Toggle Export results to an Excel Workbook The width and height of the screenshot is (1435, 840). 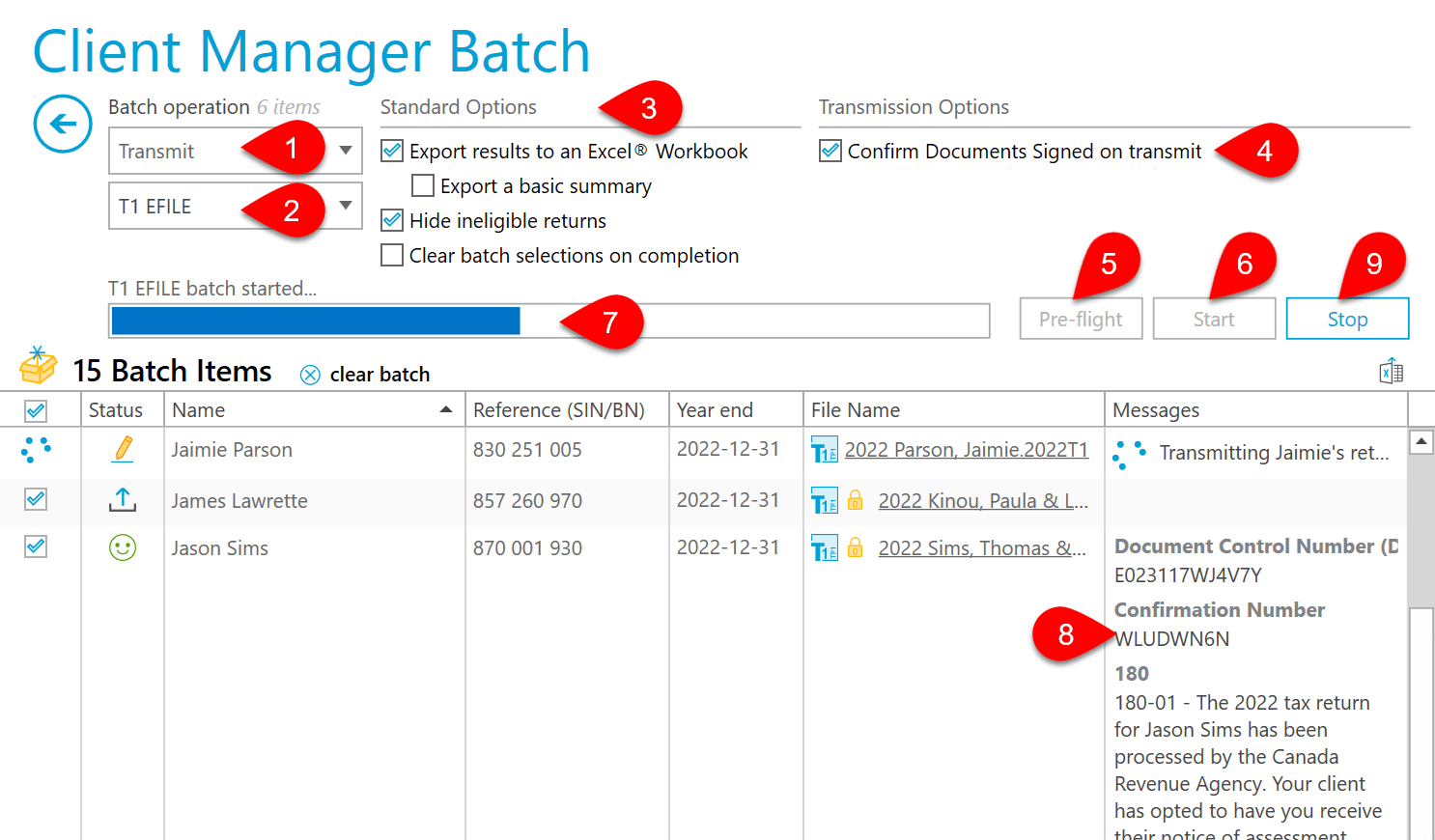(x=392, y=151)
